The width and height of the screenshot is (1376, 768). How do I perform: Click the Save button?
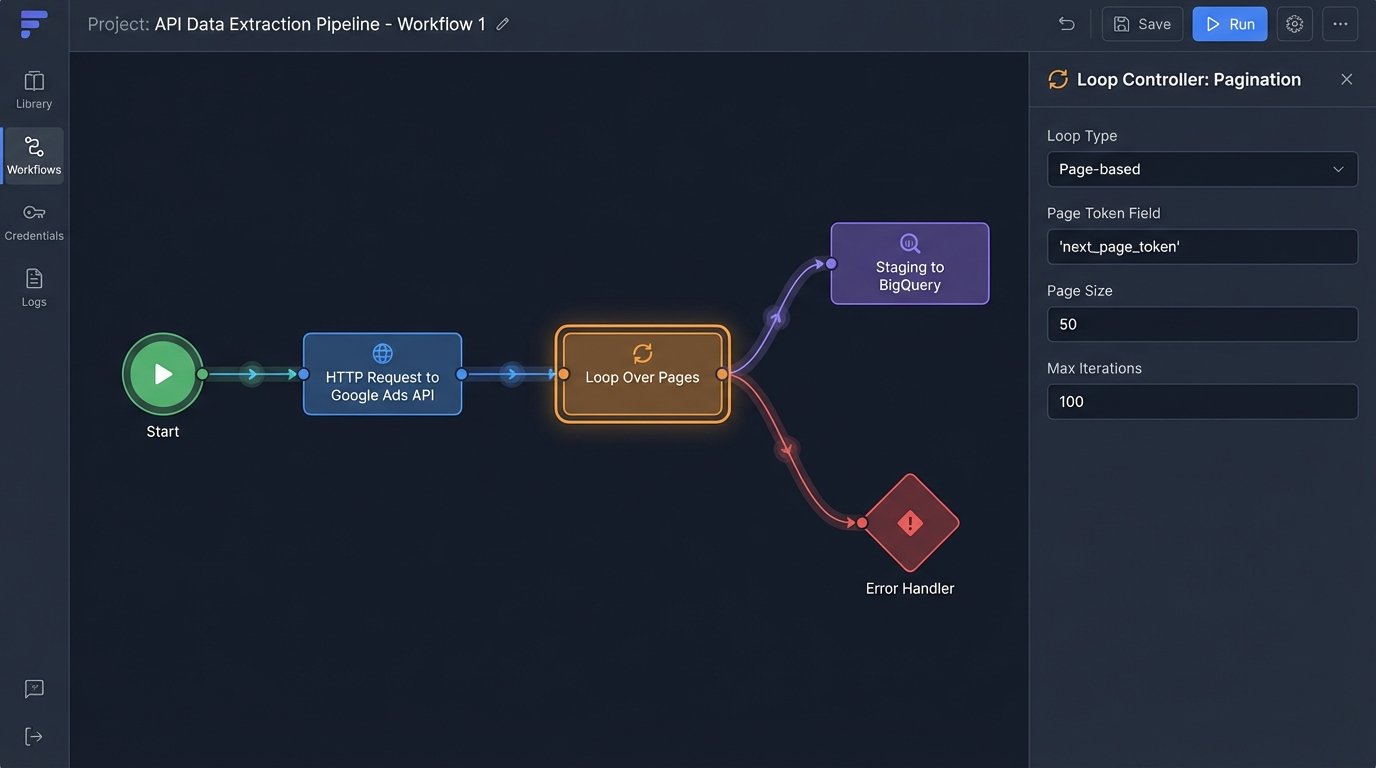tap(1142, 23)
